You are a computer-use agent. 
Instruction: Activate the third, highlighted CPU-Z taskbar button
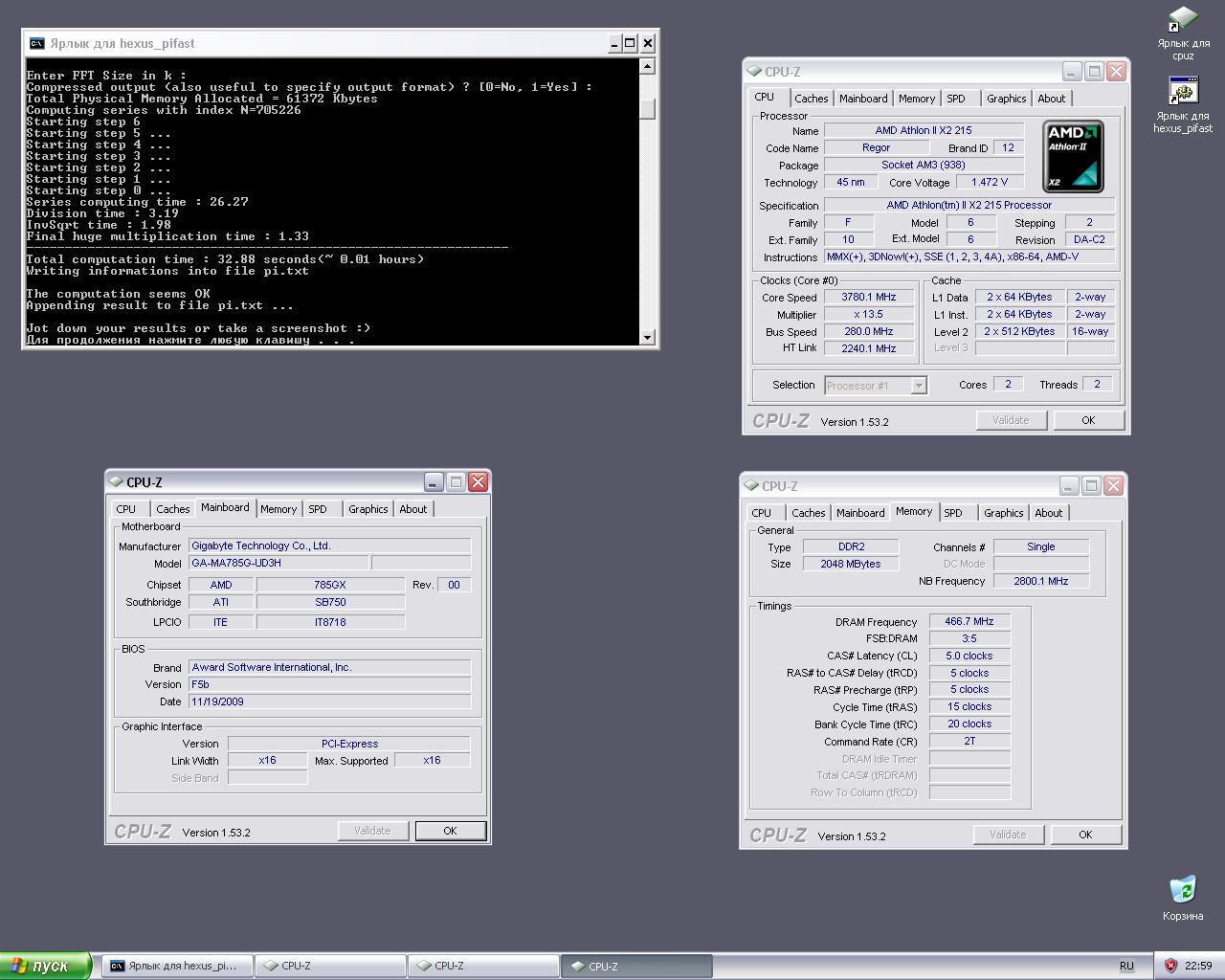(x=636, y=966)
